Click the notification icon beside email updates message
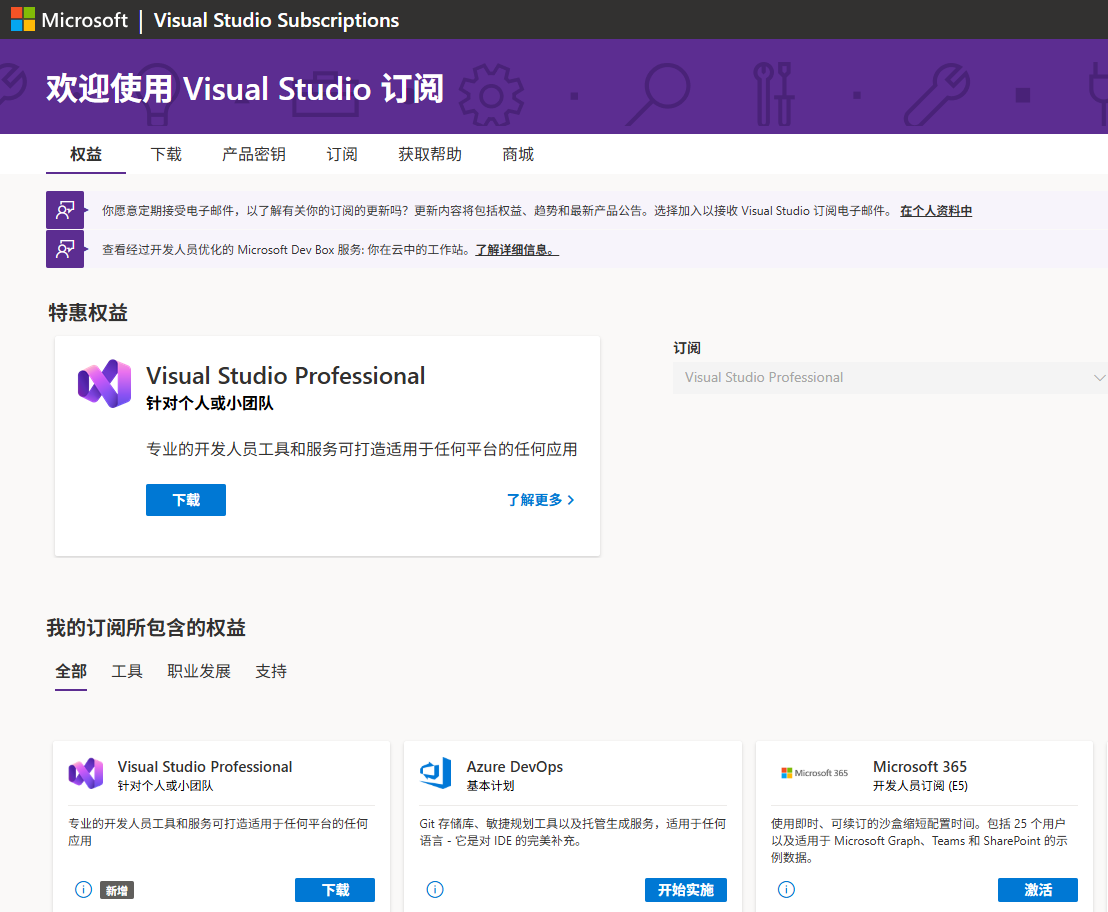This screenshot has width=1108, height=912. click(65, 210)
